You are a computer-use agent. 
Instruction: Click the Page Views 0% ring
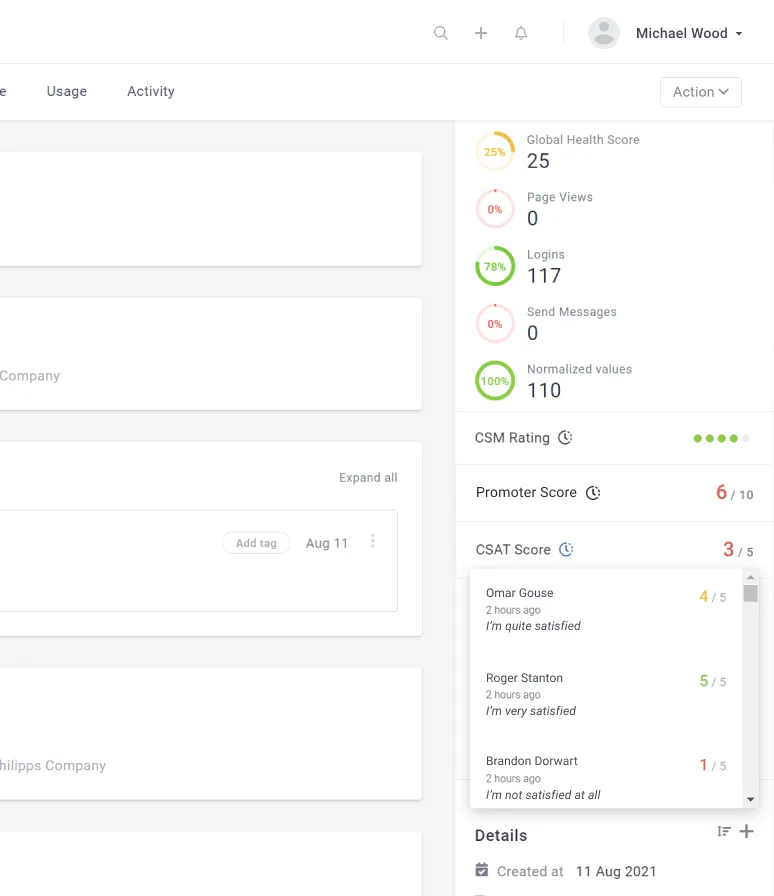pyautogui.click(x=495, y=209)
